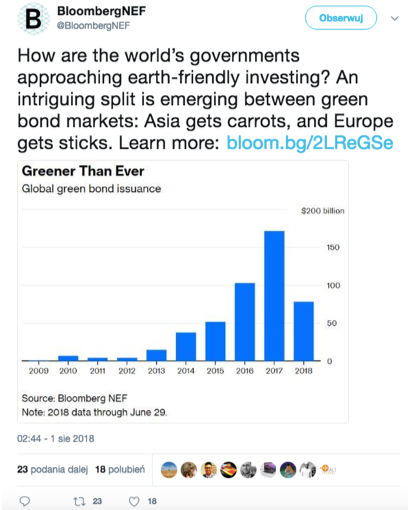Open the second liker's avatar
The height and width of the screenshot is (510, 408).
(x=189, y=470)
